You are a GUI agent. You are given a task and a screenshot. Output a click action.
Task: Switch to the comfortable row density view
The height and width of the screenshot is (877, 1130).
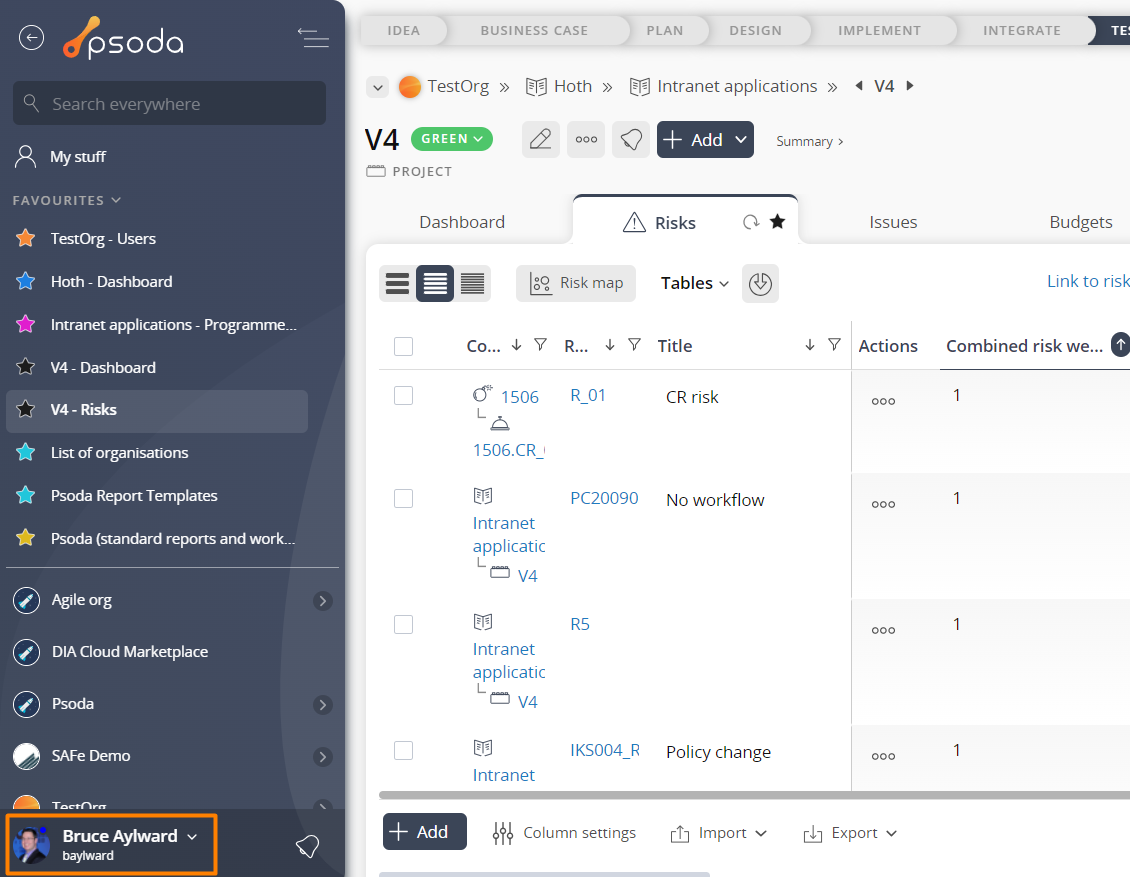tap(397, 283)
